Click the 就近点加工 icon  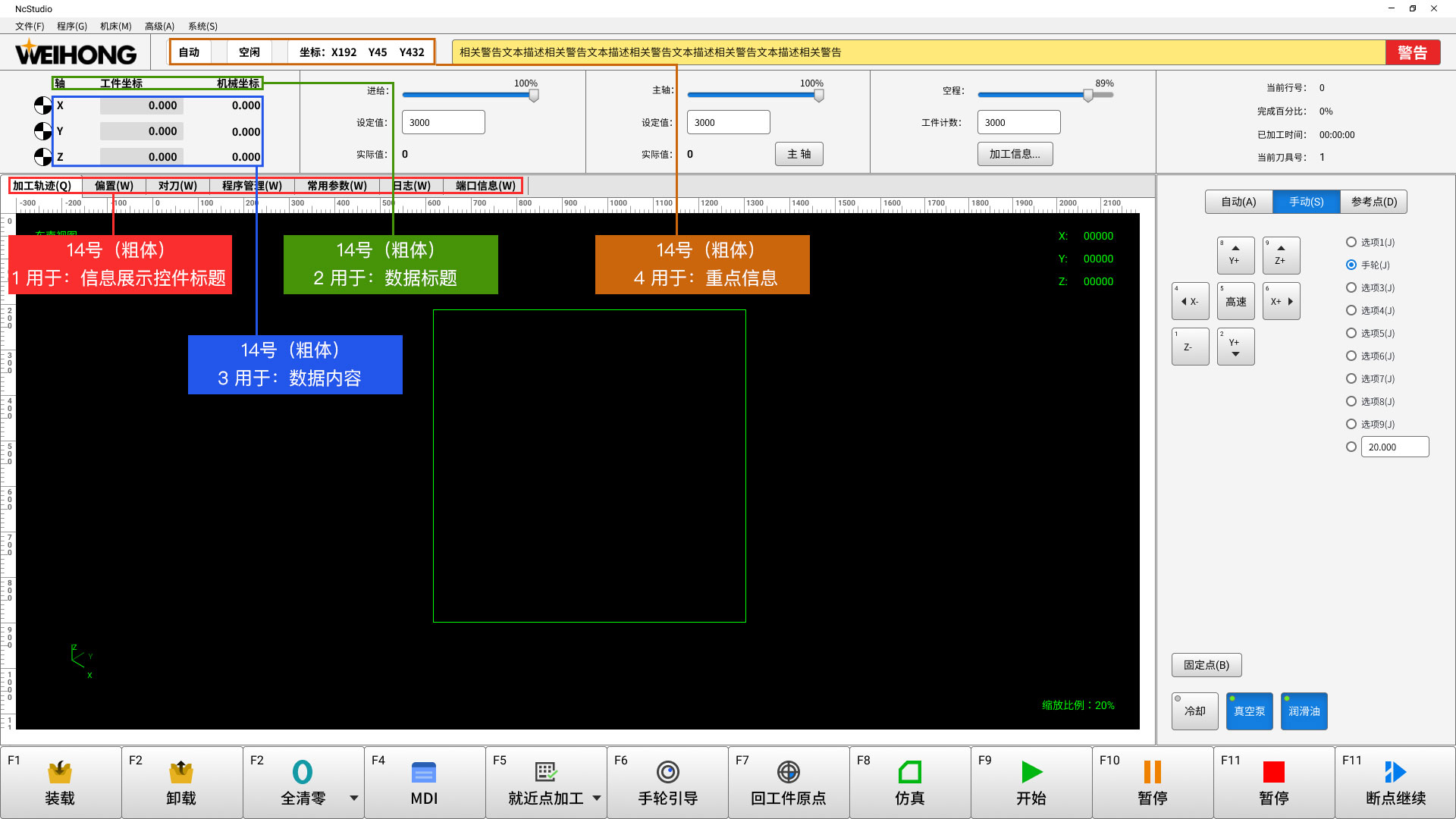546,772
